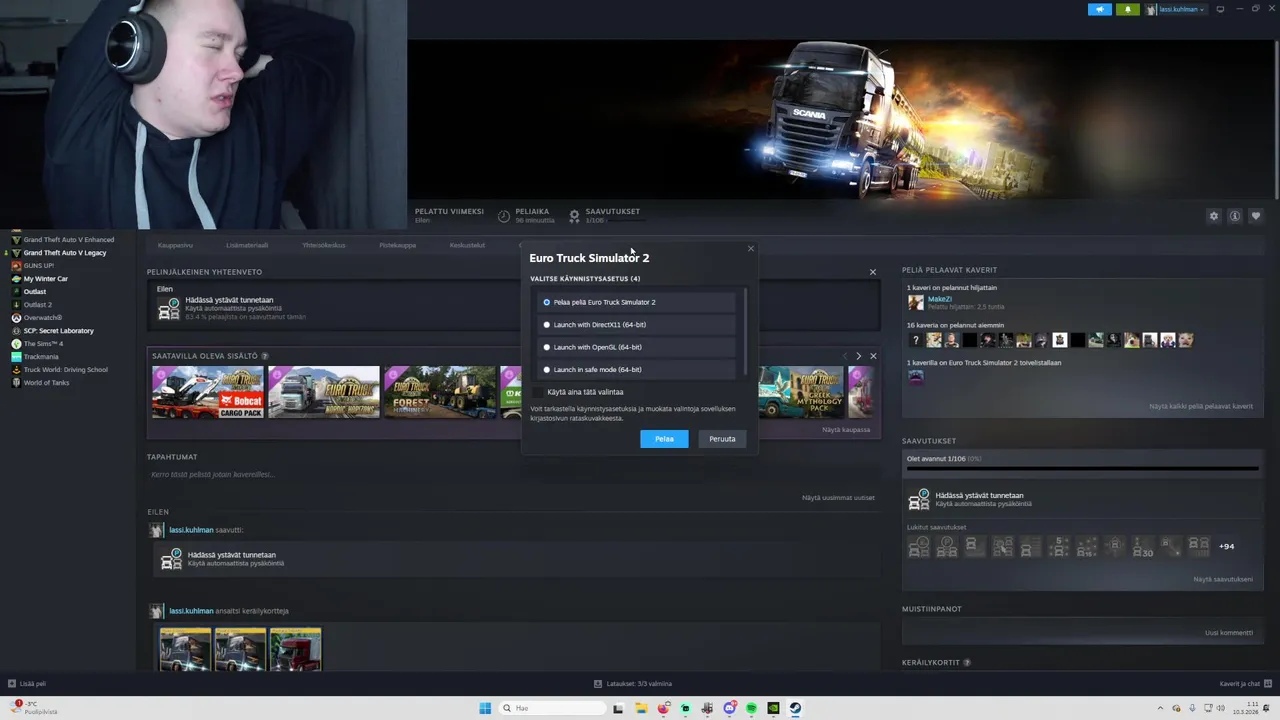Click the World of Tanks icon
This screenshot has height=720, width=1280.
click(16, 383)
